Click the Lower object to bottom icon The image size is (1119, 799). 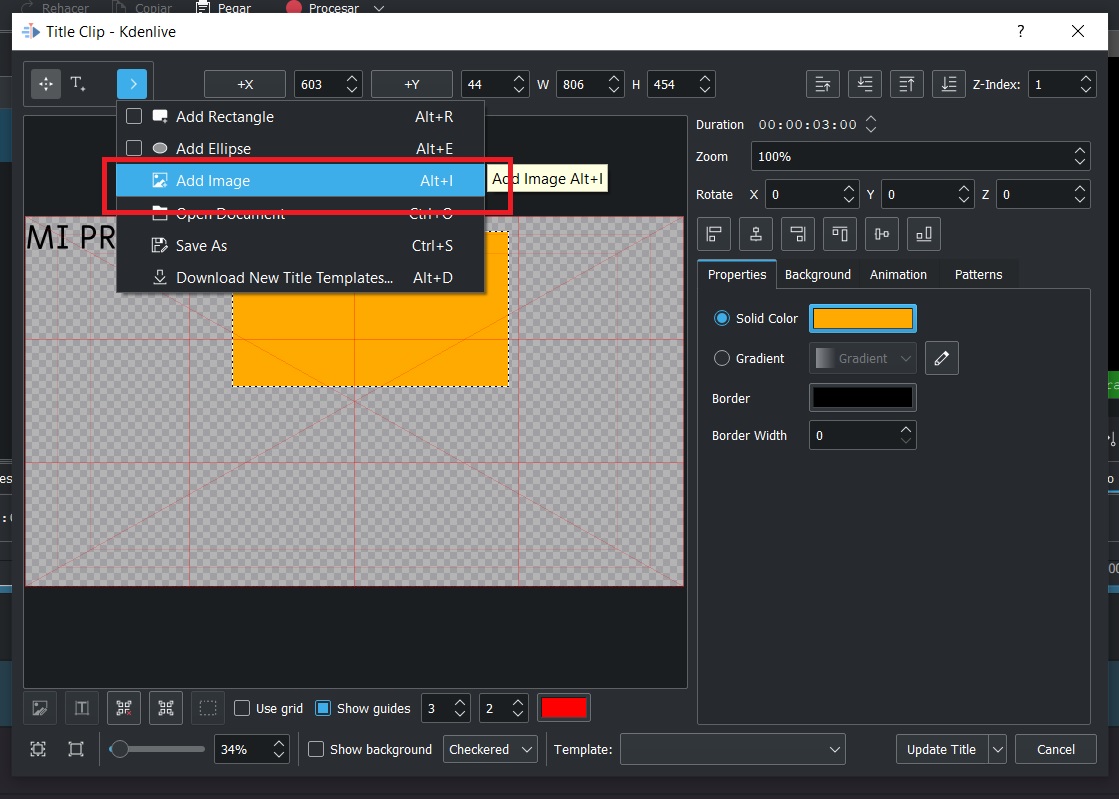coord(948,84)
